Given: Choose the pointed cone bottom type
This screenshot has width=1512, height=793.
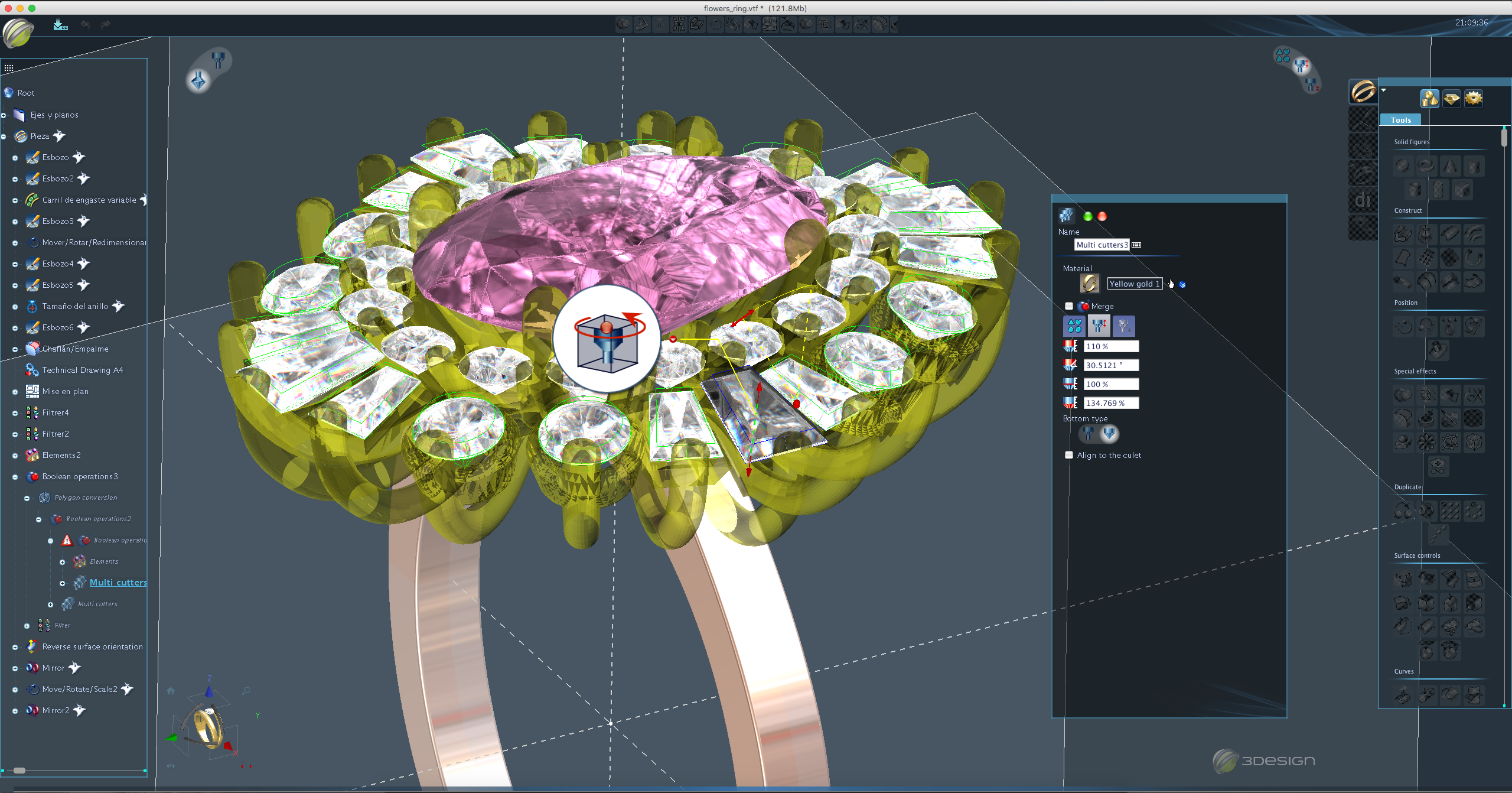Looking at the screenshot, I should tap(1109, 434).
